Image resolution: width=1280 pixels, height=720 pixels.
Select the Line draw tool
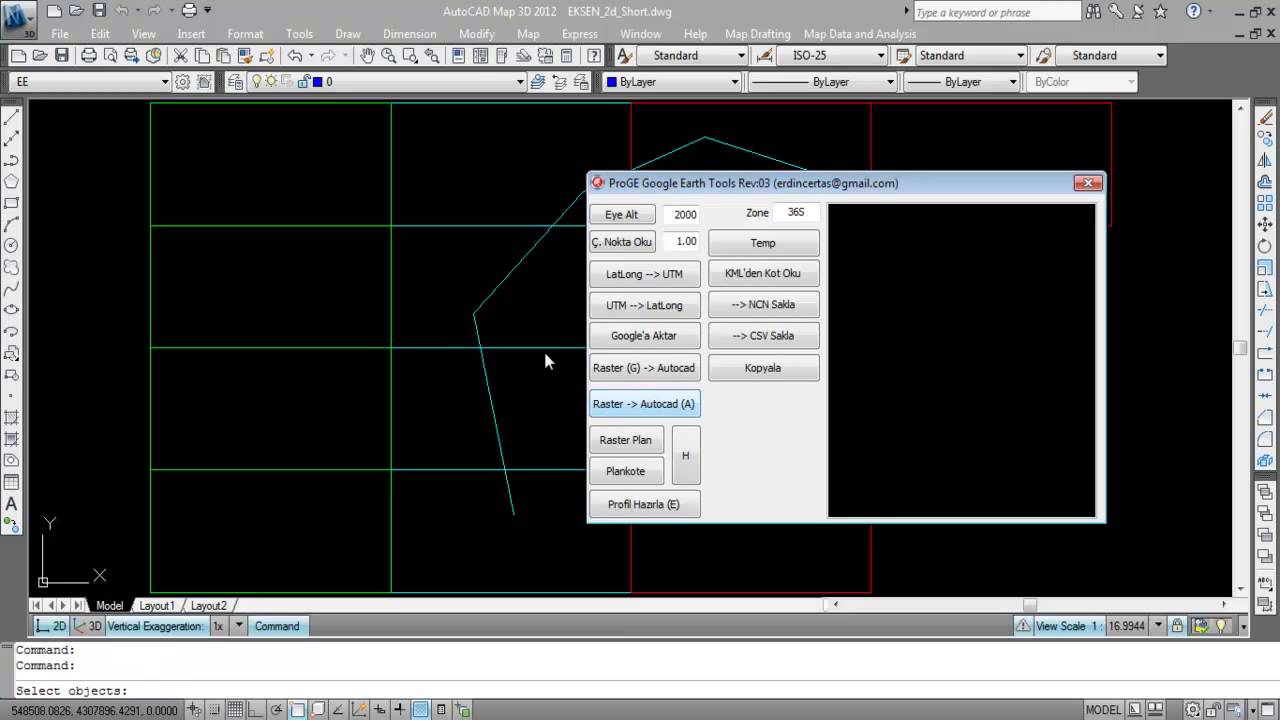[x=12, y=117]
